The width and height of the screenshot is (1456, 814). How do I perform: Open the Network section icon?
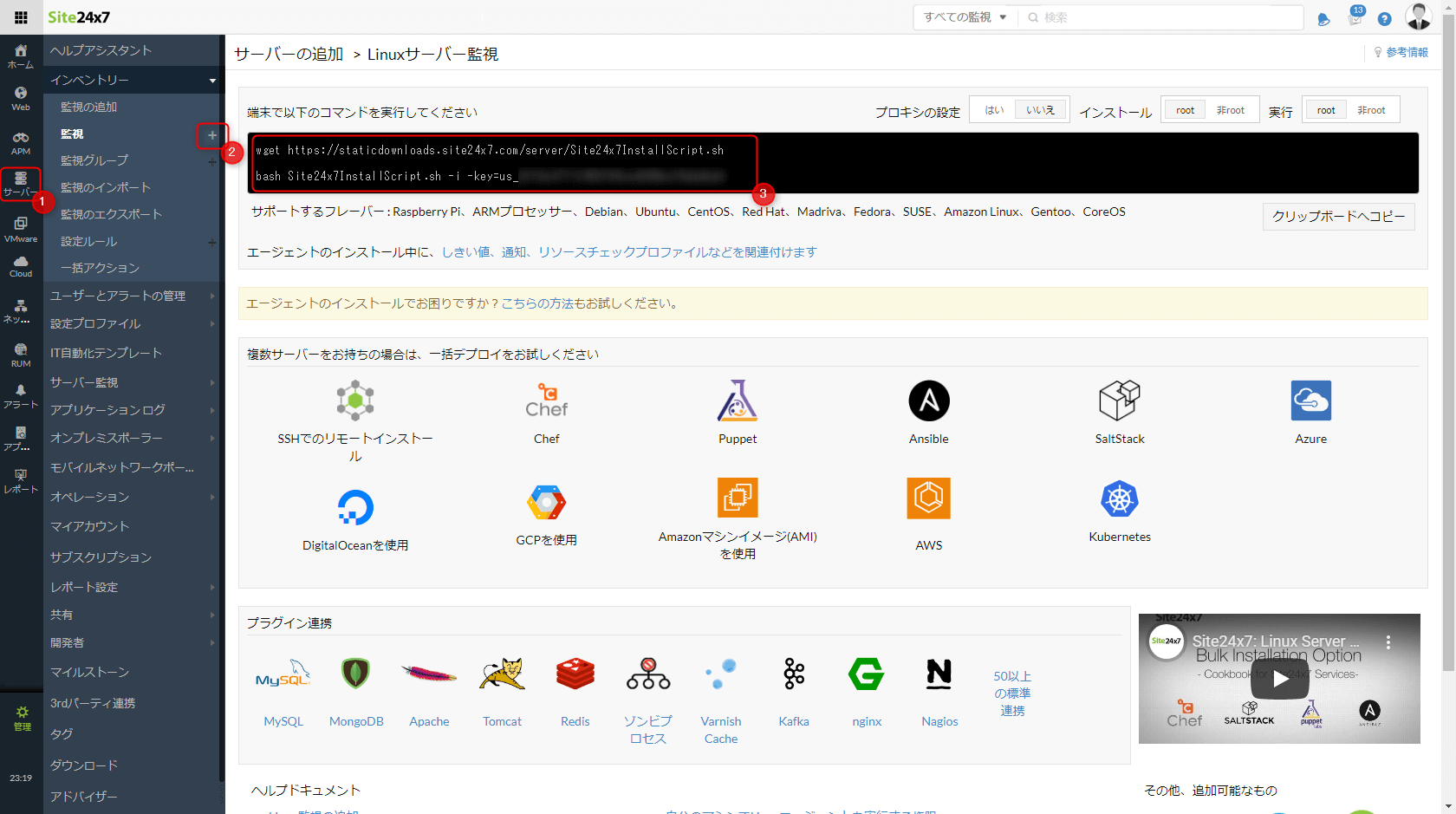(21, 311)
